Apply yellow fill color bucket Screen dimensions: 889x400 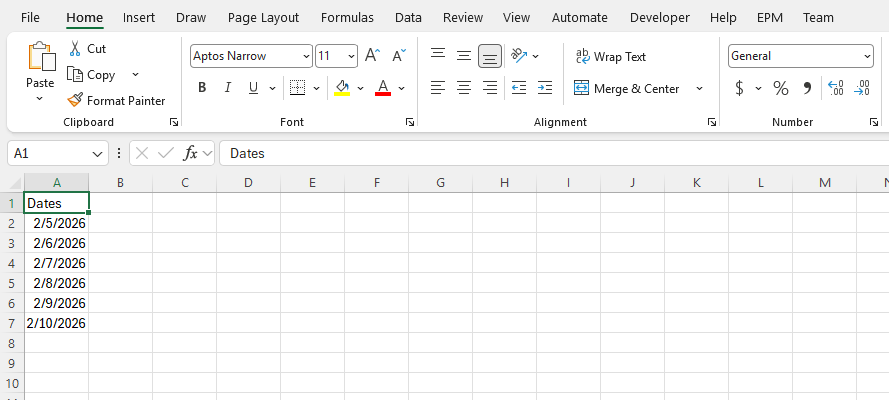pyautogui.click(x=342, y=87)
